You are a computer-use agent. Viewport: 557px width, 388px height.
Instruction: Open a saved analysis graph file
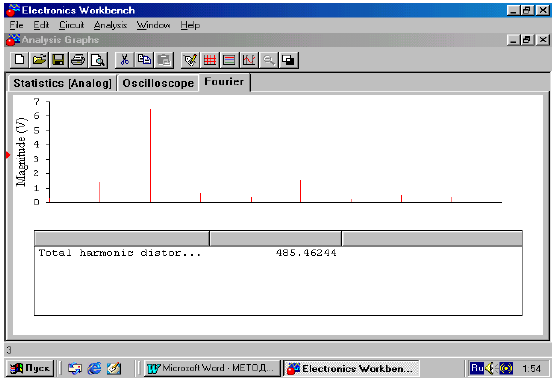(39, 60)
